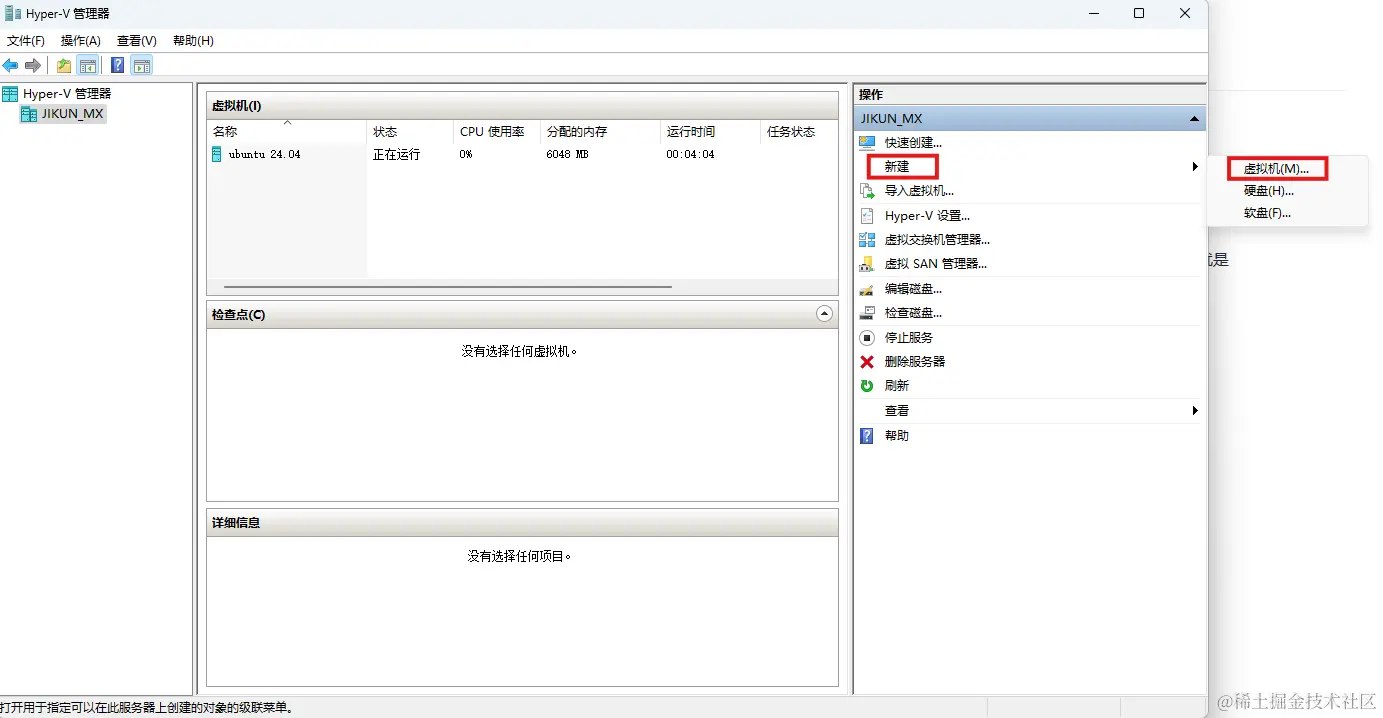Click the 6048 MB memory cell
This screenshot has width=1383, height=718.
[x=567, y=155]
